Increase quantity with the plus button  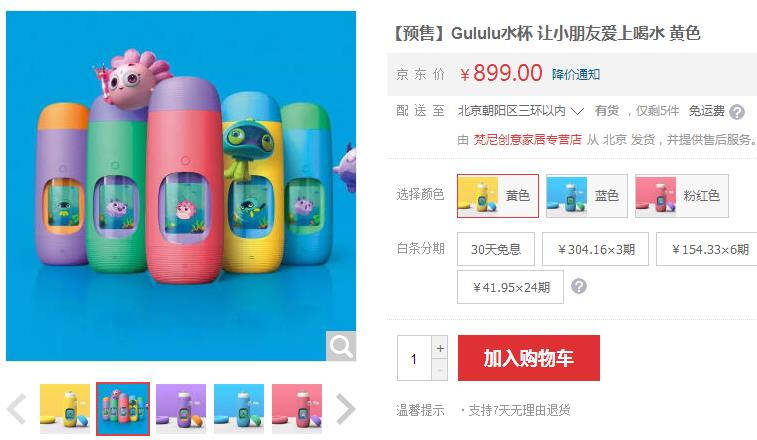pyautogui.click(x=440, y=348)
